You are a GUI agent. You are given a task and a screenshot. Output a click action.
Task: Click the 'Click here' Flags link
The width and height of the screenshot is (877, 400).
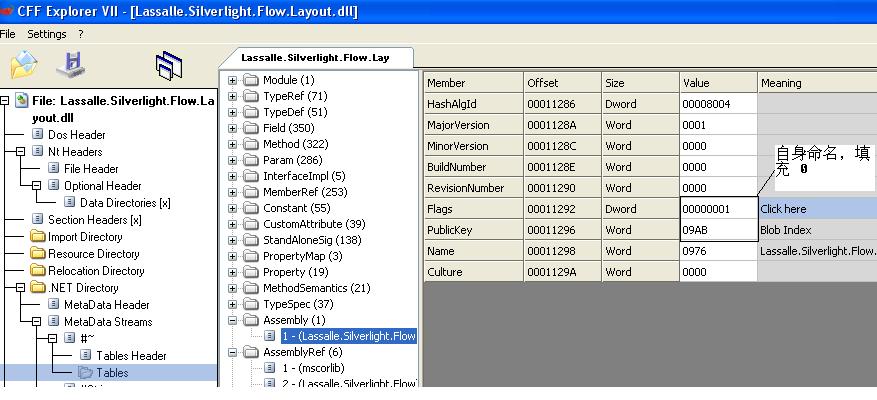click(783, 209)
